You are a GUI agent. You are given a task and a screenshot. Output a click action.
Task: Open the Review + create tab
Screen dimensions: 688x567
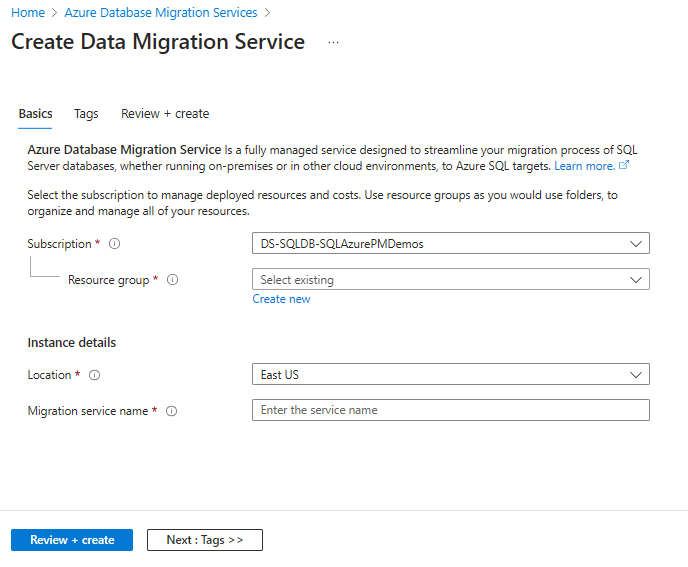(165, 114)
